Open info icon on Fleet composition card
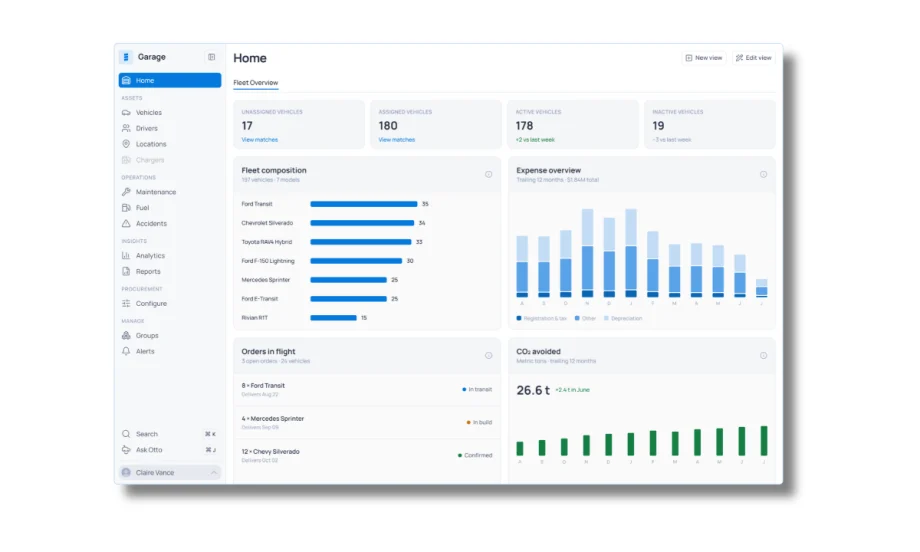920x552 pixels. coord(488,174)
